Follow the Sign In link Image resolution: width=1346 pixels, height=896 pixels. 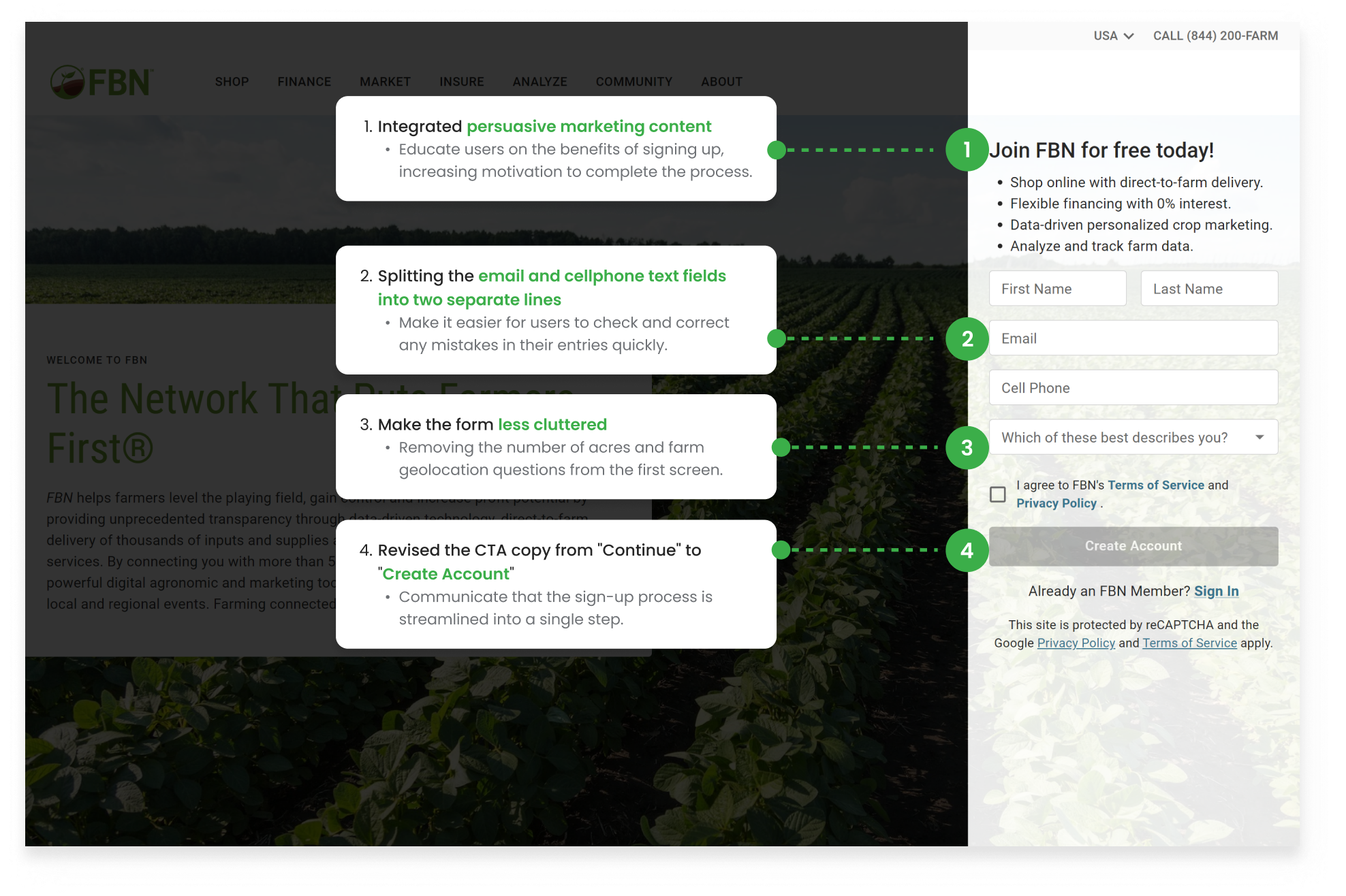[x=1216, y=591]
